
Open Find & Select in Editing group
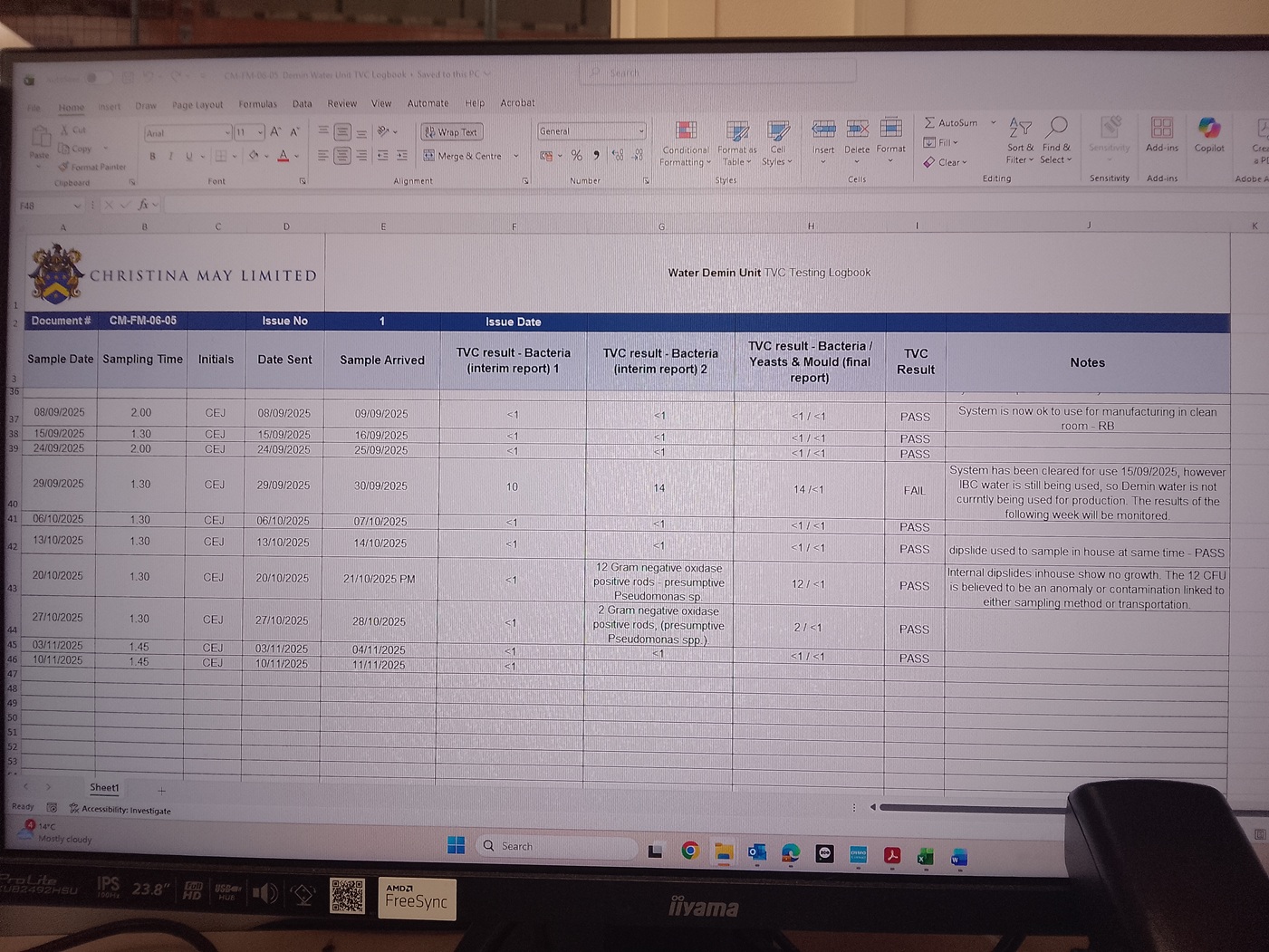[x=1055, y=141]
